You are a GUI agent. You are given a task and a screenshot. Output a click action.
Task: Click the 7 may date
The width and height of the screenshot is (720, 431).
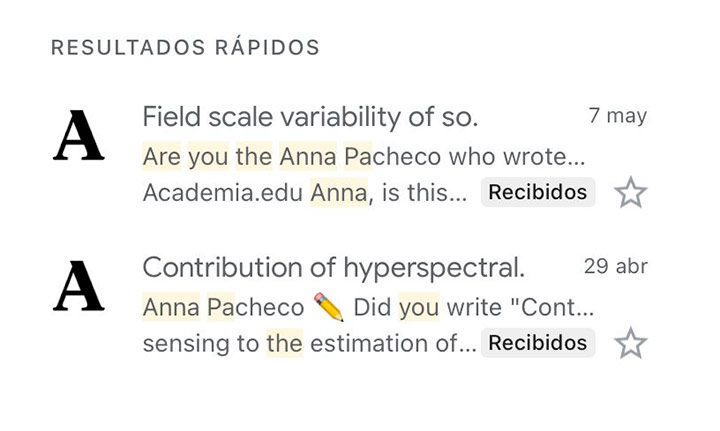click(x=618, y=115)
